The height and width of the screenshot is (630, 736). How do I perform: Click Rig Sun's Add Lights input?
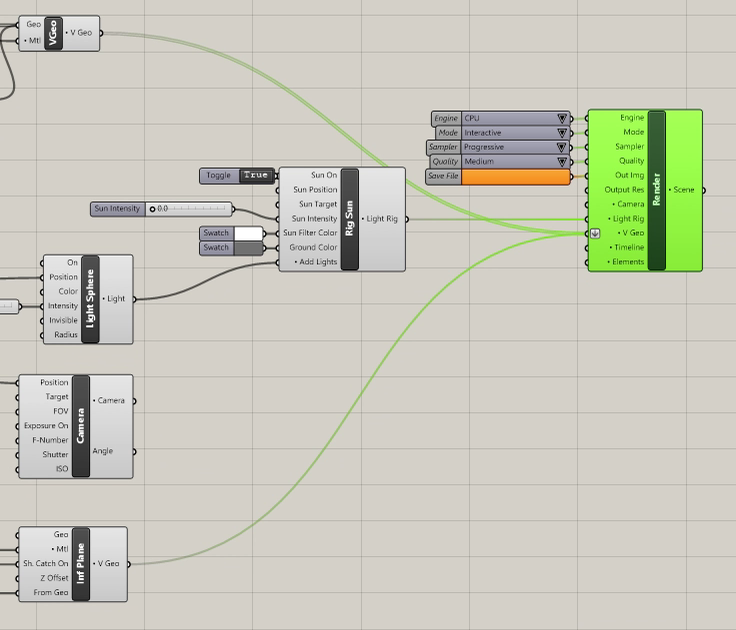pyautogui.click(x=315, y=262)
